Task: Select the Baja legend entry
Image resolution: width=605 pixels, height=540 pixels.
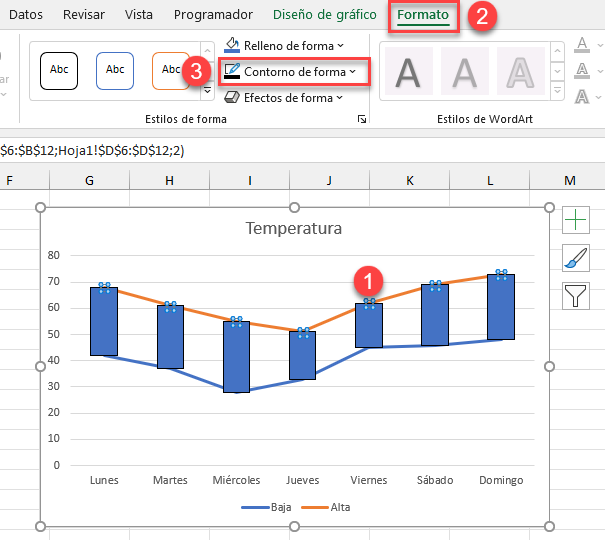Action: pyautogui.click(x=266, y=507)
